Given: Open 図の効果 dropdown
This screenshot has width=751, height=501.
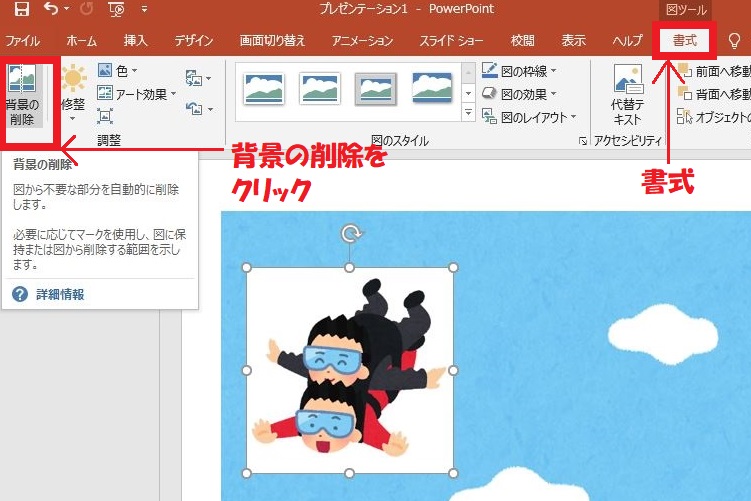Looking at the screenshot, I should [x=519, y=94].
